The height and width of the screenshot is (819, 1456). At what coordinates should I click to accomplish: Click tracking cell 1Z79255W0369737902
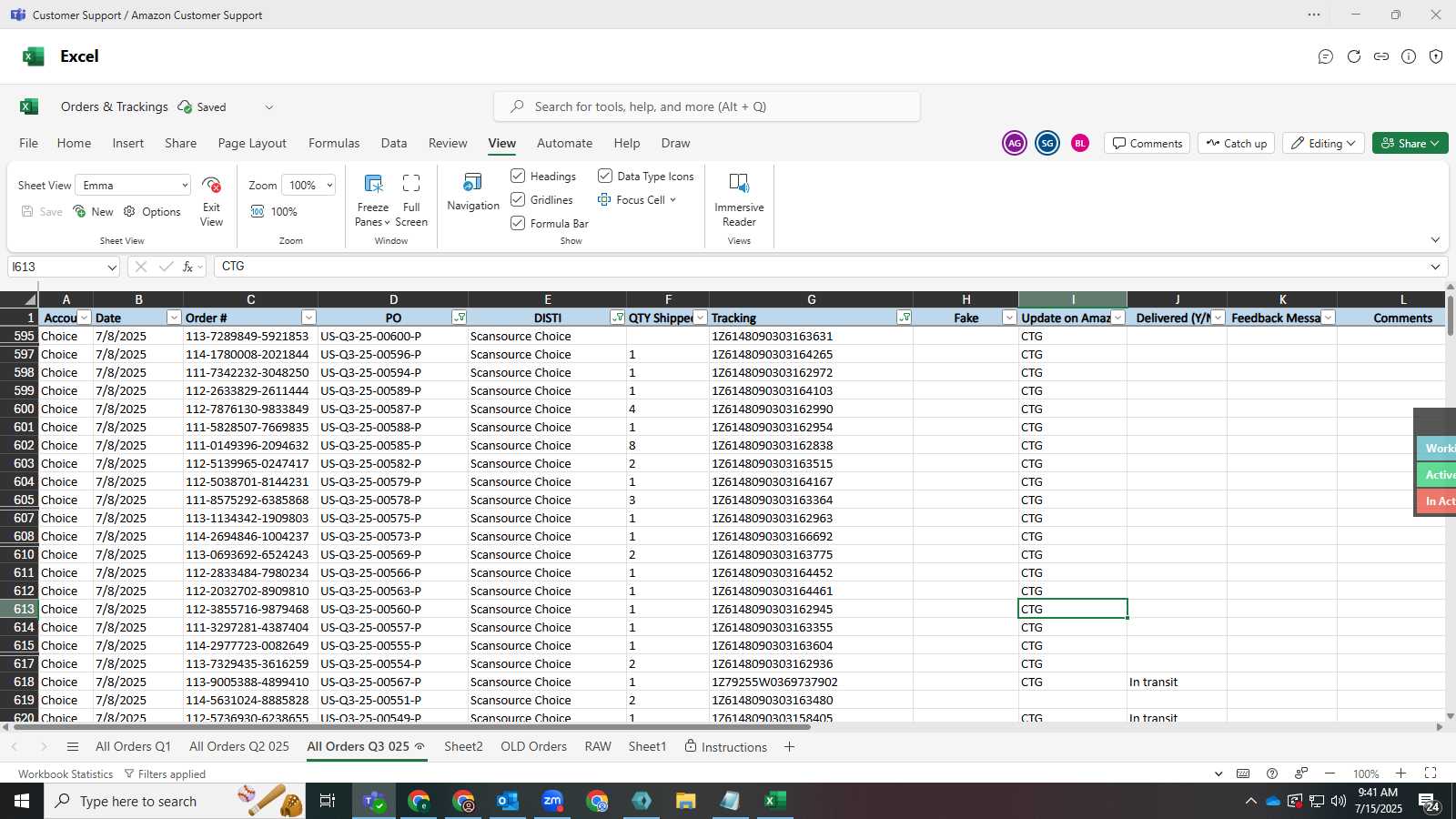point(811,682)
